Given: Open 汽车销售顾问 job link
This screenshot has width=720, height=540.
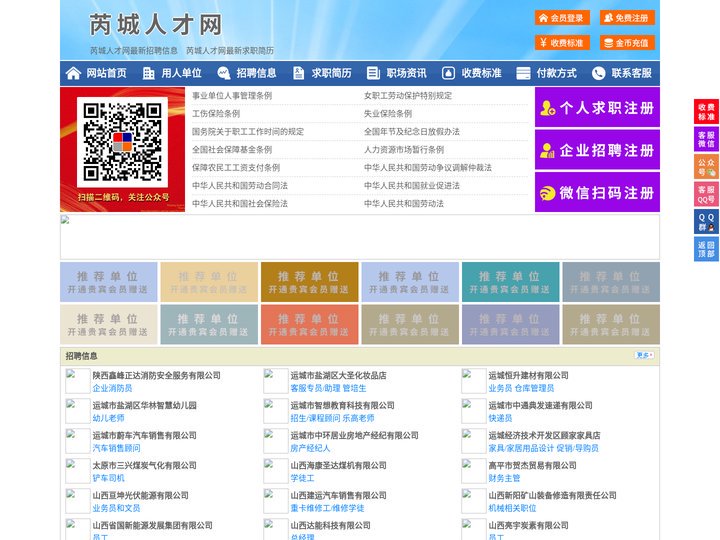Looking at the screenshot, I should (116, 448).
